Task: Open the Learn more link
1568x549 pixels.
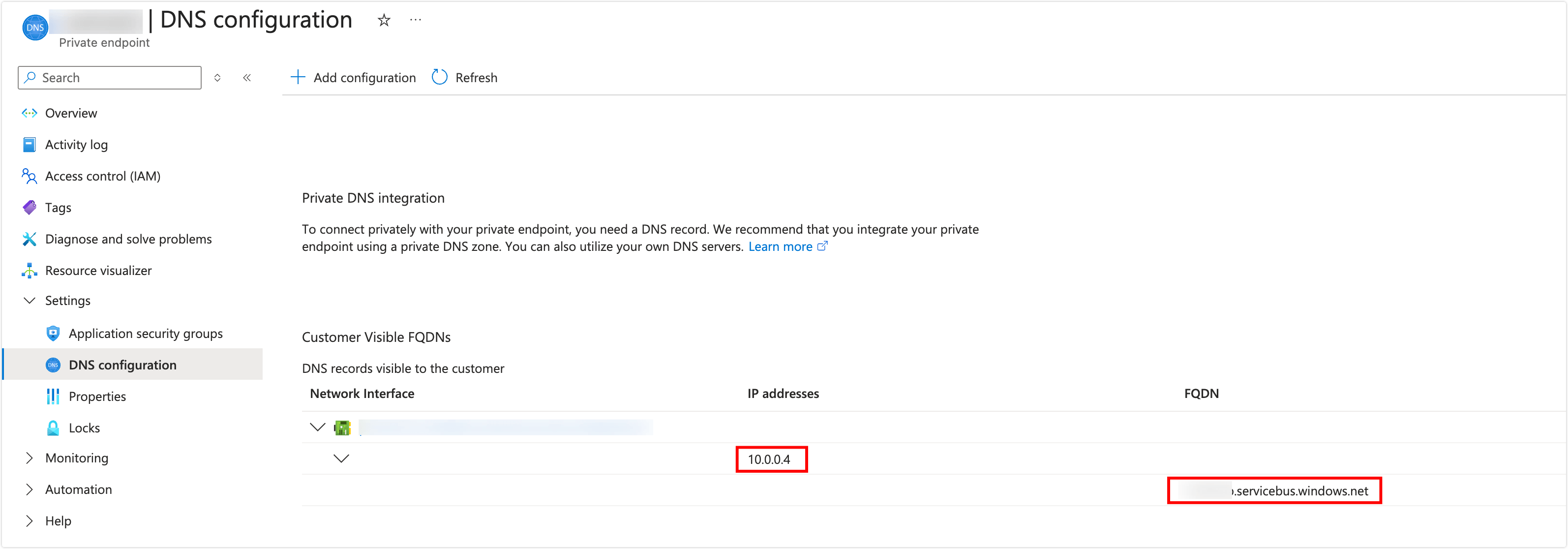Action: [x=781, y=246]
